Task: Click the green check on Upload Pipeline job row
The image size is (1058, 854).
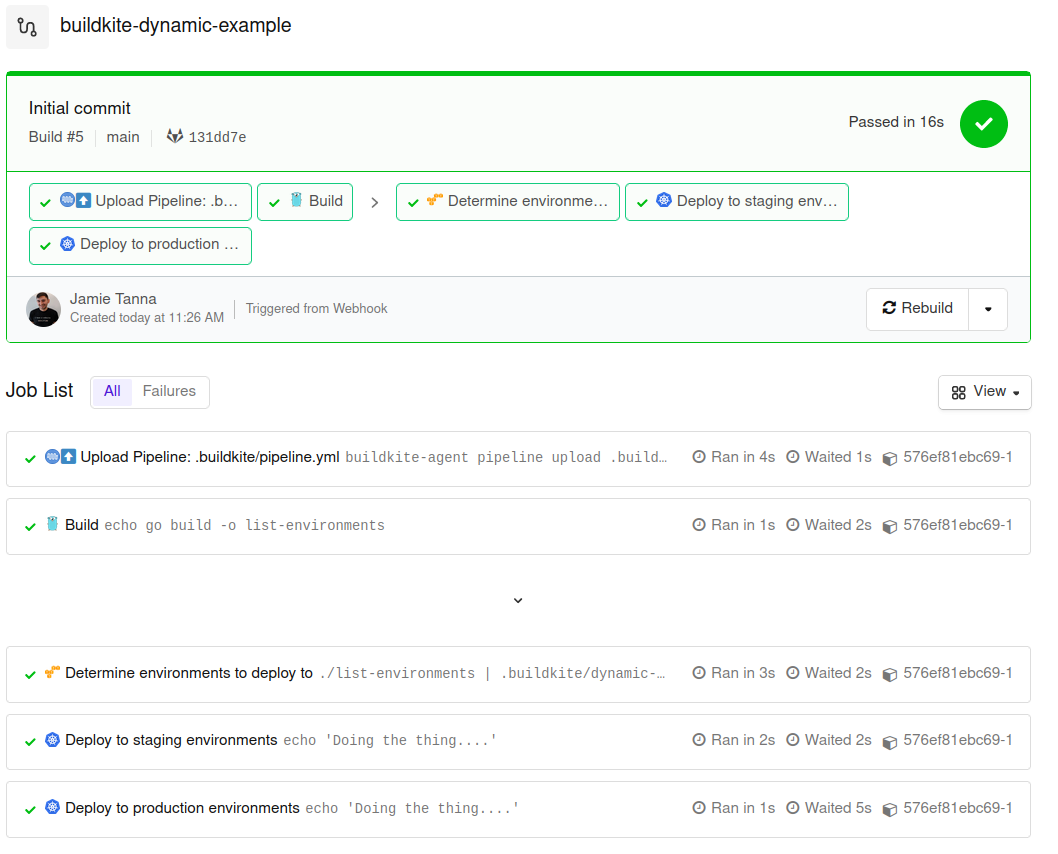Action: [30, 459]
